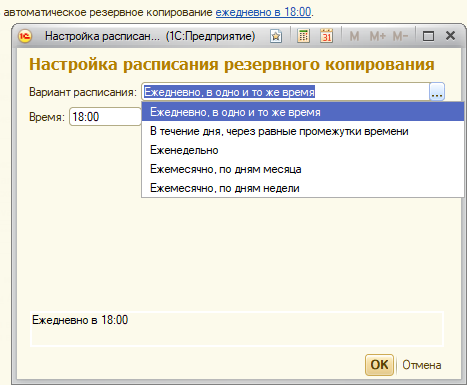467x385 pixels.
Task: Pick 'Ежемесячно, по дням недели' option
Action: tap(303, 188)
